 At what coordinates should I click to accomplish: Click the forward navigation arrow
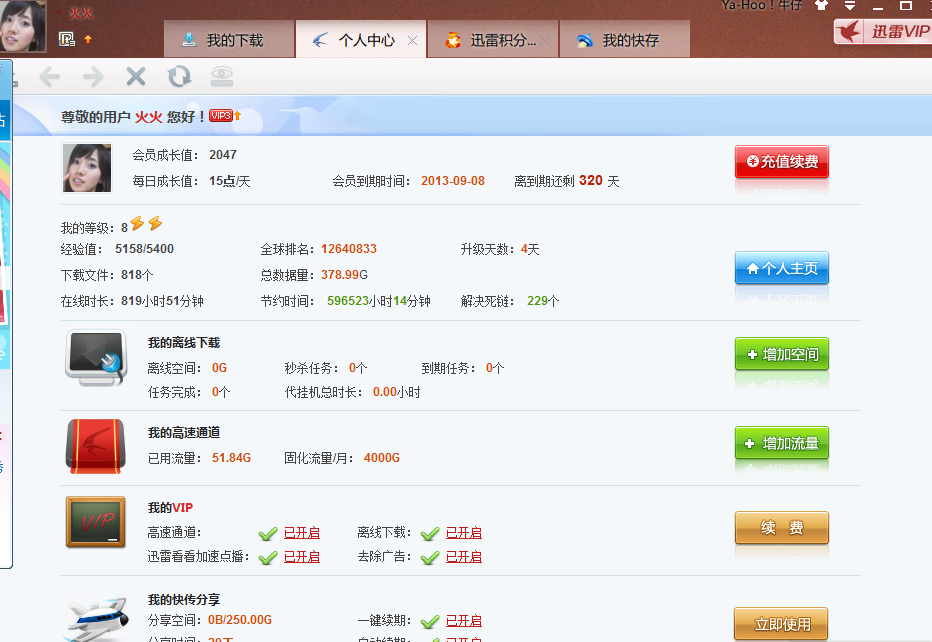[x=93, y=77]
